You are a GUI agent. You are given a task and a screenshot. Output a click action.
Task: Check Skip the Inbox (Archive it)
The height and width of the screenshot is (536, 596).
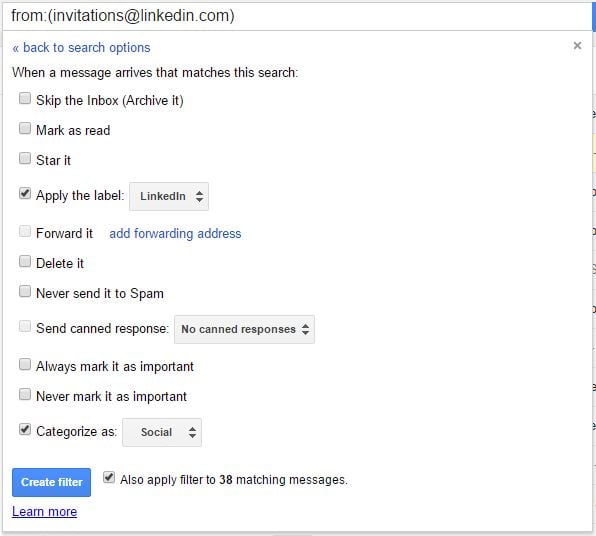[x=25, y=98]
